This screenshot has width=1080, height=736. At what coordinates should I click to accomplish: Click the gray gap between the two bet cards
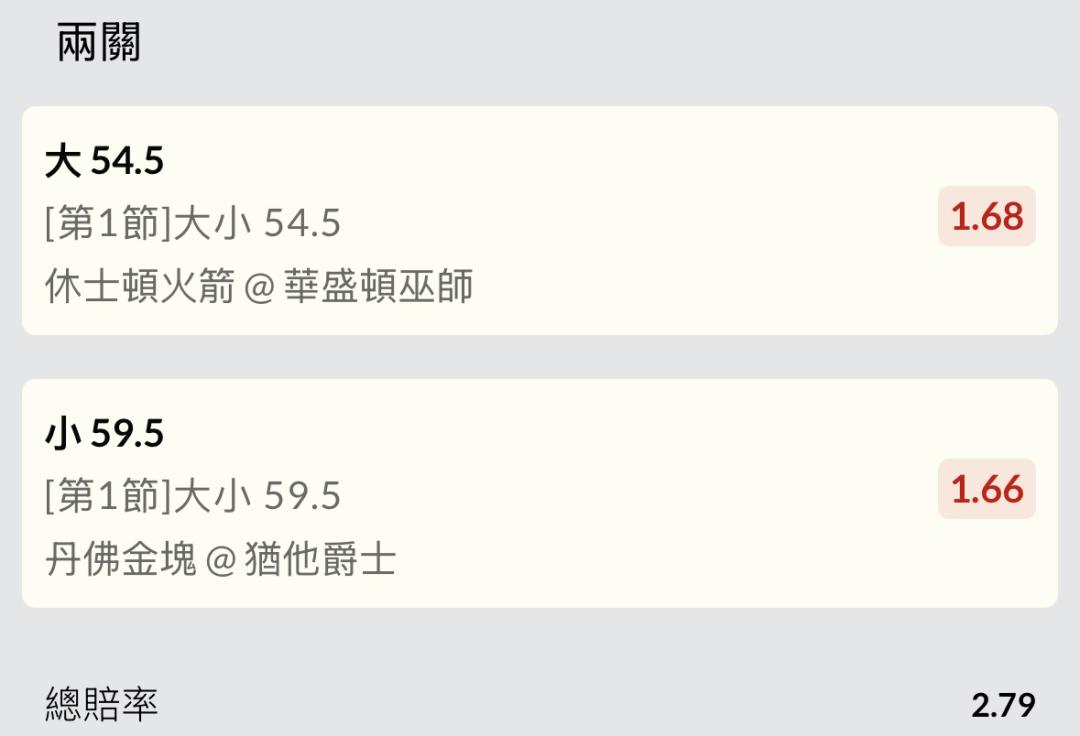pyautogui.click(x=540, y=357)
